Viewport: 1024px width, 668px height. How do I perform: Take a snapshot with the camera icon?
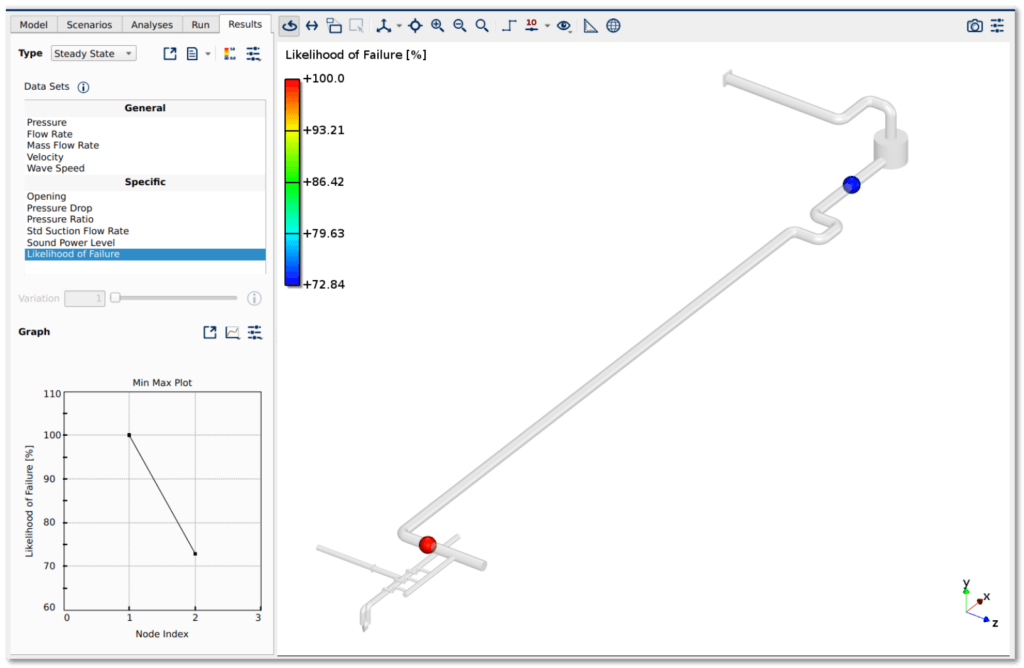tap(974, 26)
